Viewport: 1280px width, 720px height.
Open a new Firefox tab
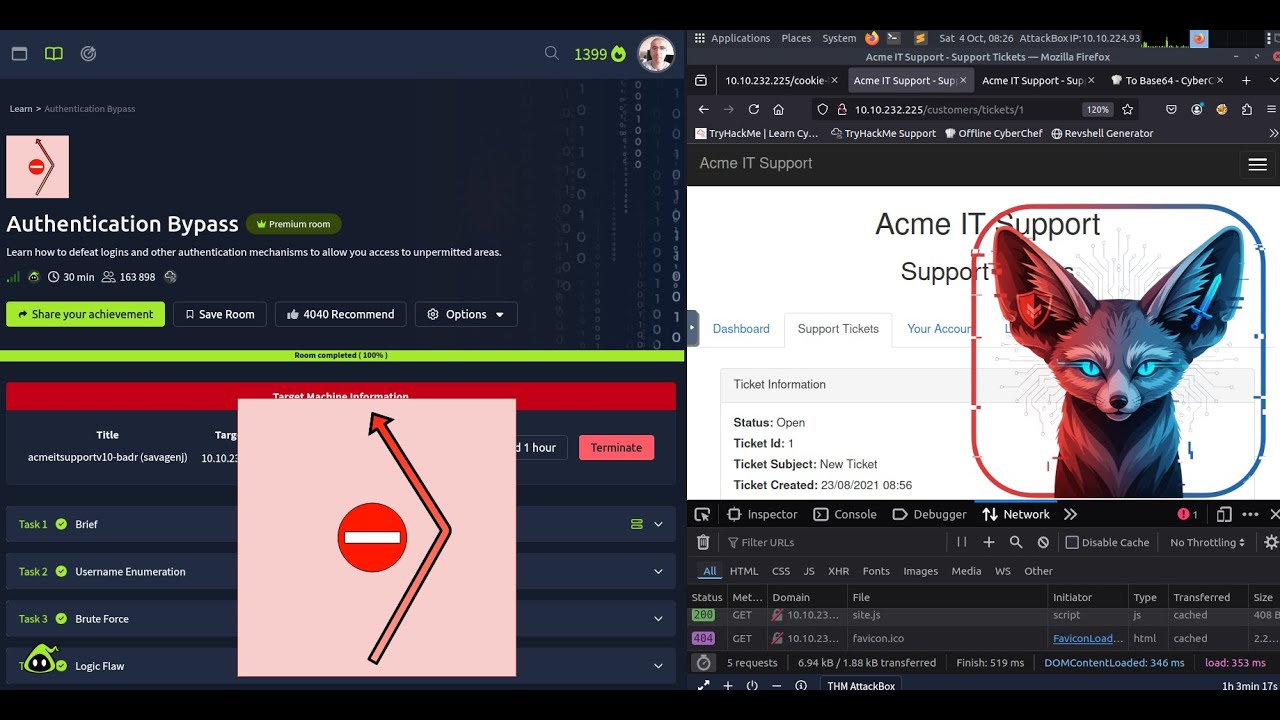coord(1246,80)
